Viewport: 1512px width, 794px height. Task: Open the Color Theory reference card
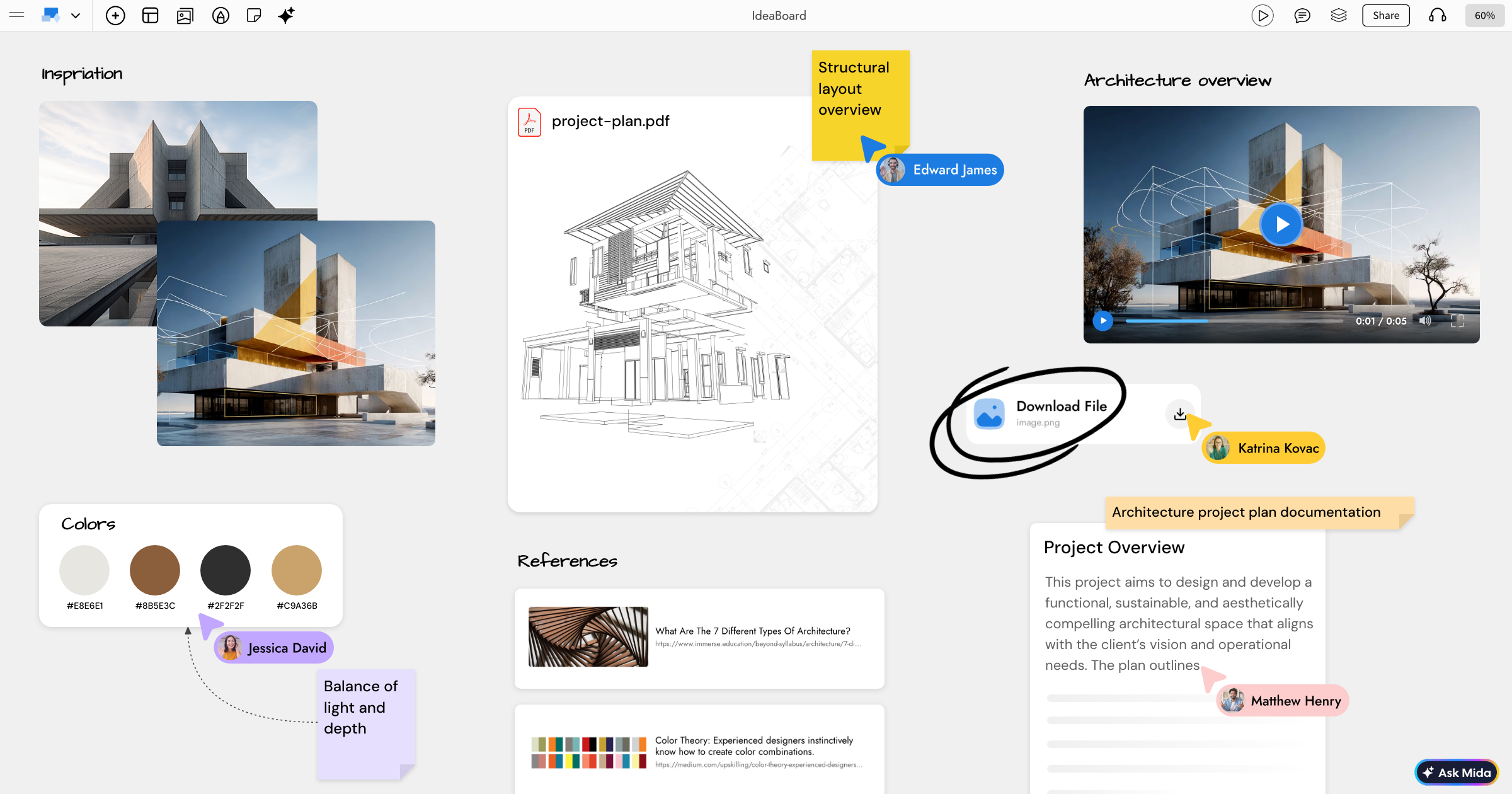coord(699,750)
